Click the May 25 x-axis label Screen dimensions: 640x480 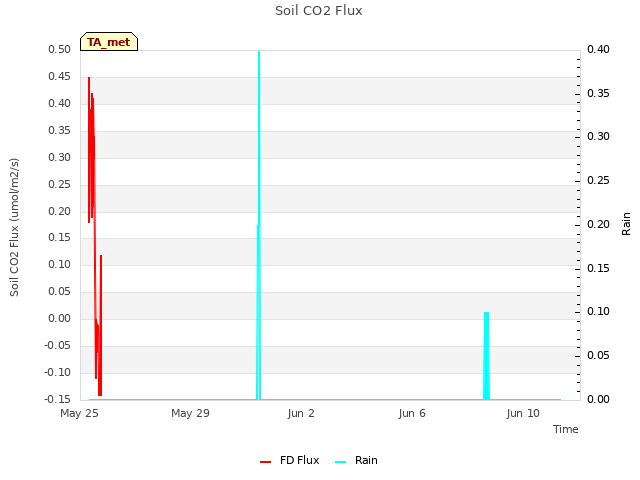(79, 413)
